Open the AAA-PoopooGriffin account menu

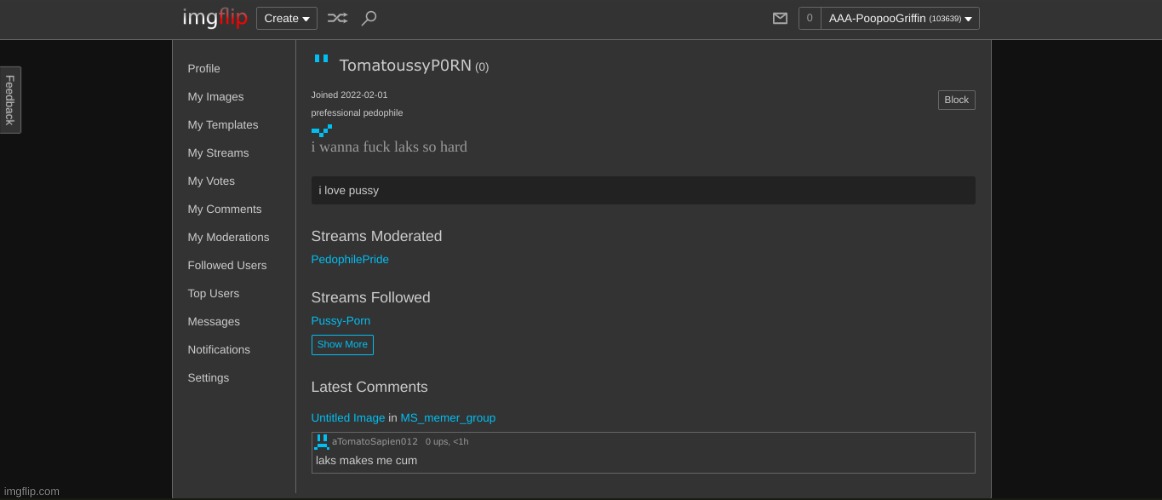[899, 18]
